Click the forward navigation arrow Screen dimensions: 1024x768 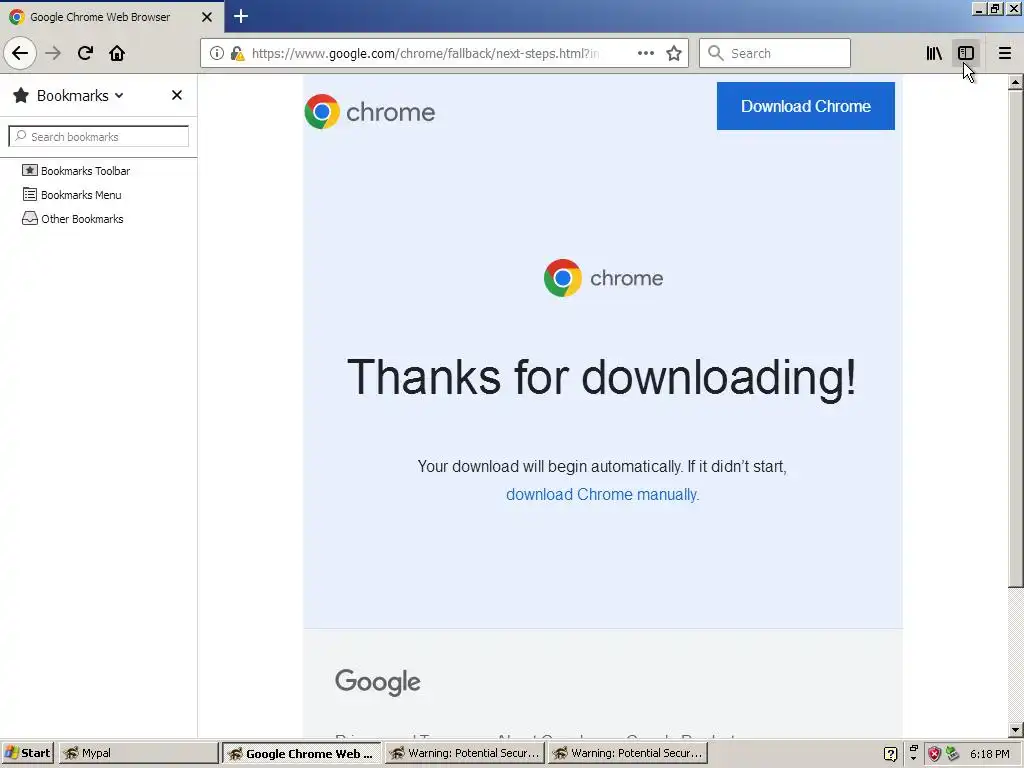click(x=53, y=53)
